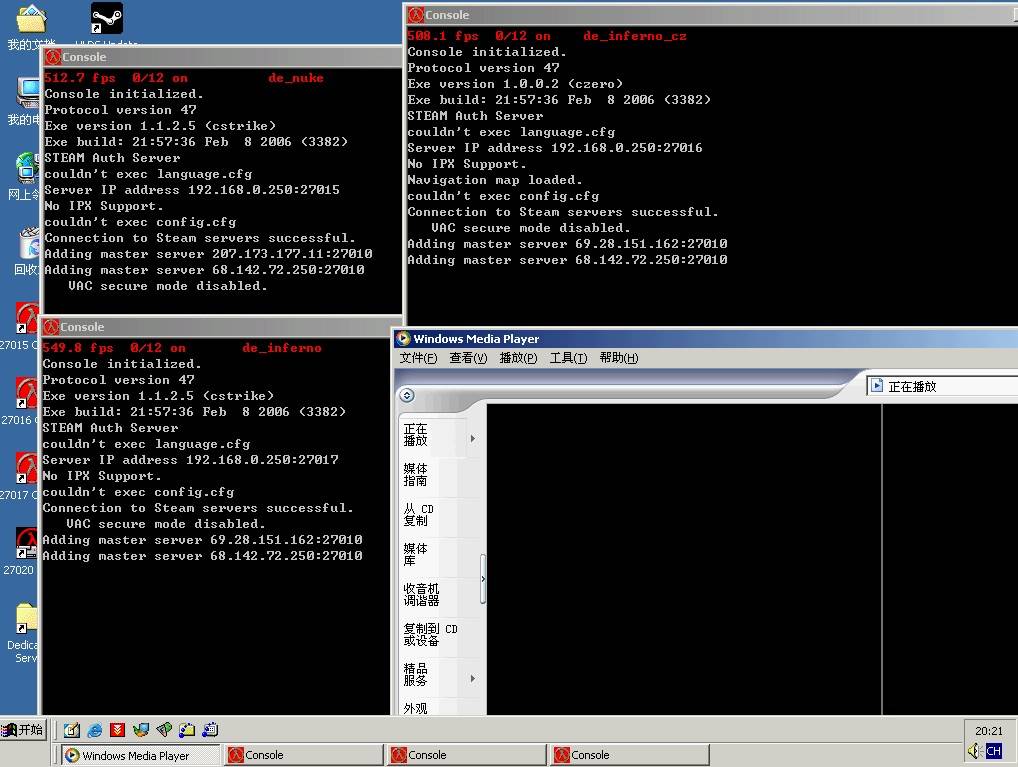The width and height of the screenshot is (1018, 767).
Task: Open the 开始 Start button
Action: tap(23, 730)
